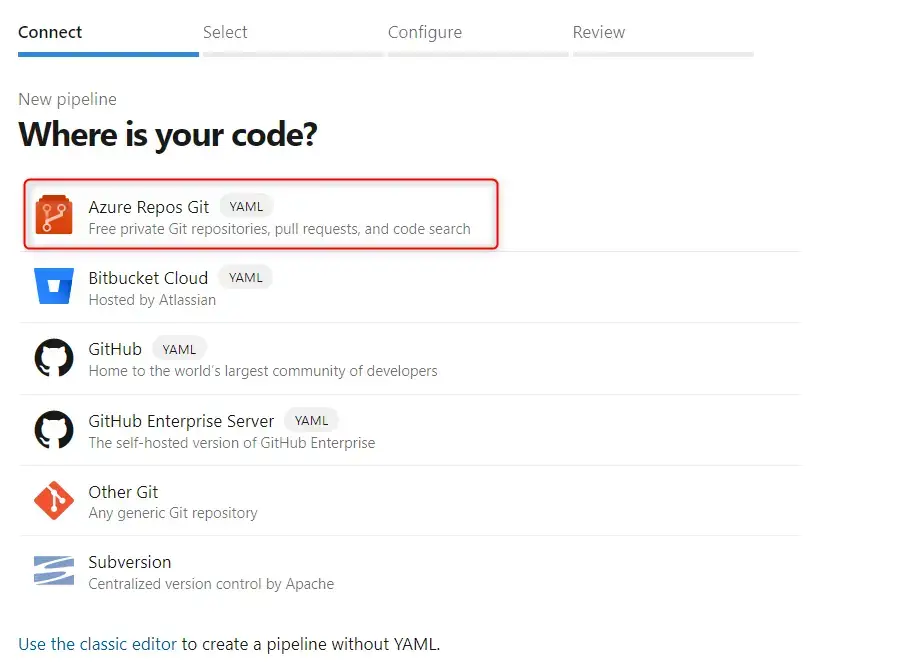The width and height of the screenshot is (898, 668).
Task: Click YAML badge beside GitHub Enterprise Server
Action: pos(312,421)
